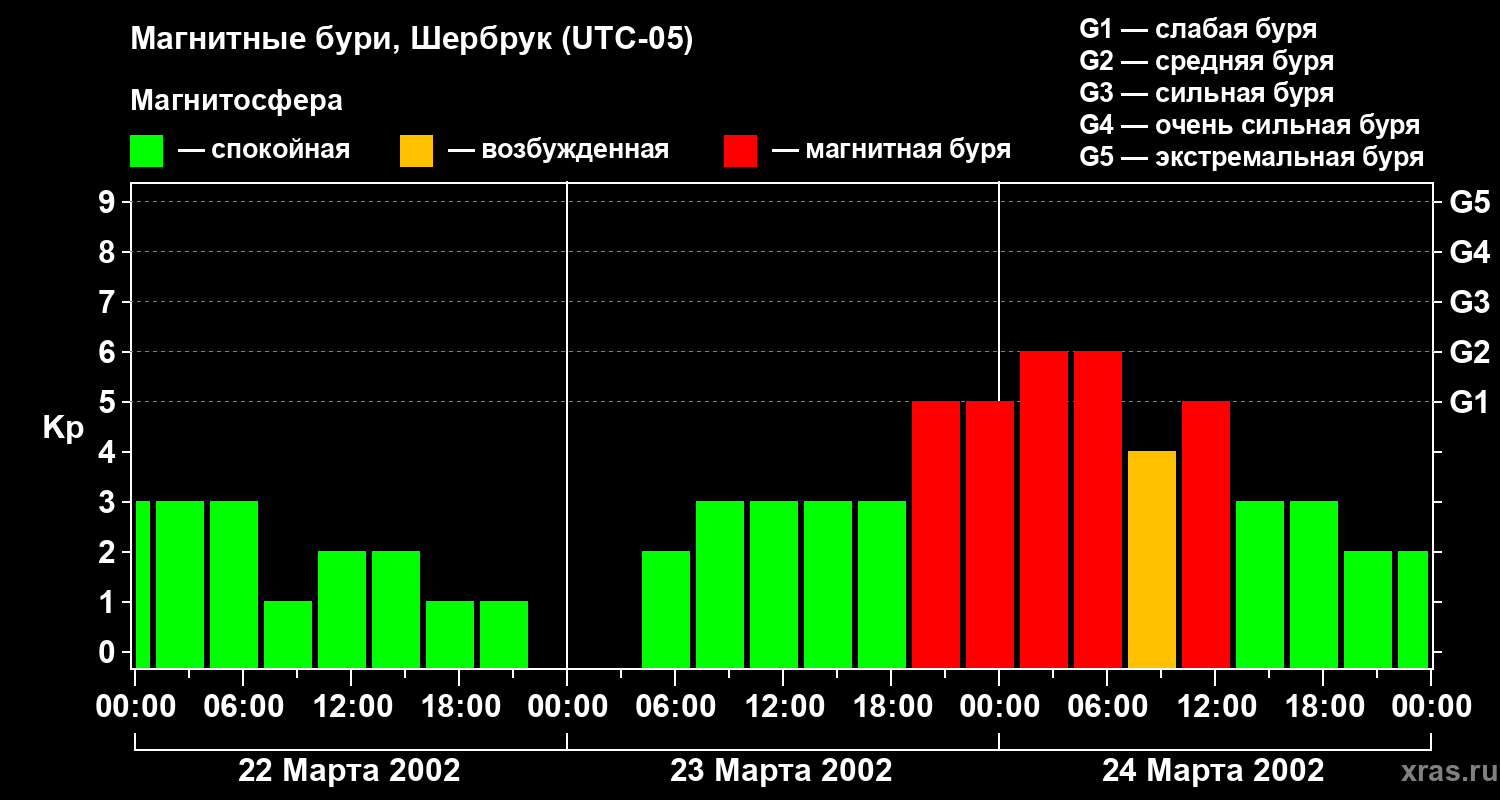Select the 'G5 — экстремальная буря' description

pyautogui.click(x=1252, y=157)
